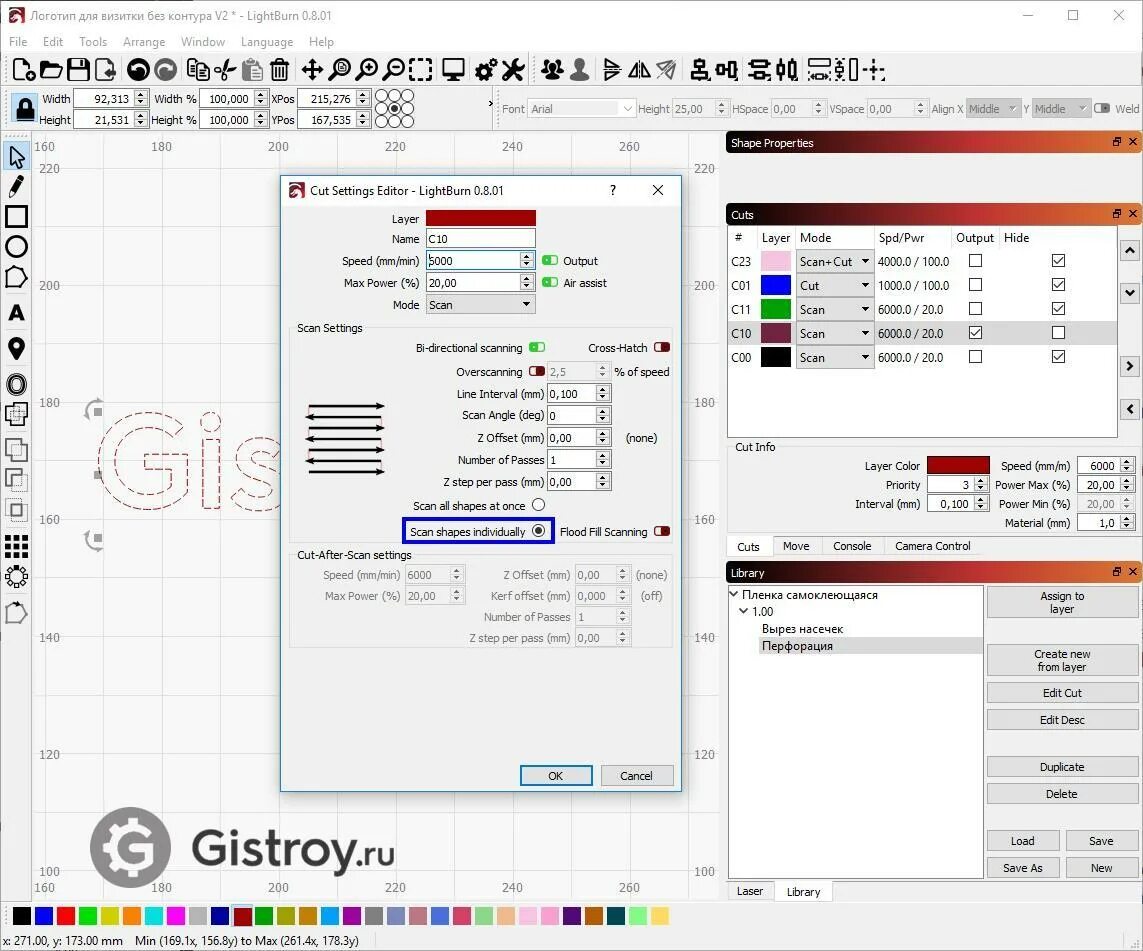Image resolution: width=1143 pixels, height=951 pixels.
Task: Open the Arrange menu
Action: click(x=144, y=42)
